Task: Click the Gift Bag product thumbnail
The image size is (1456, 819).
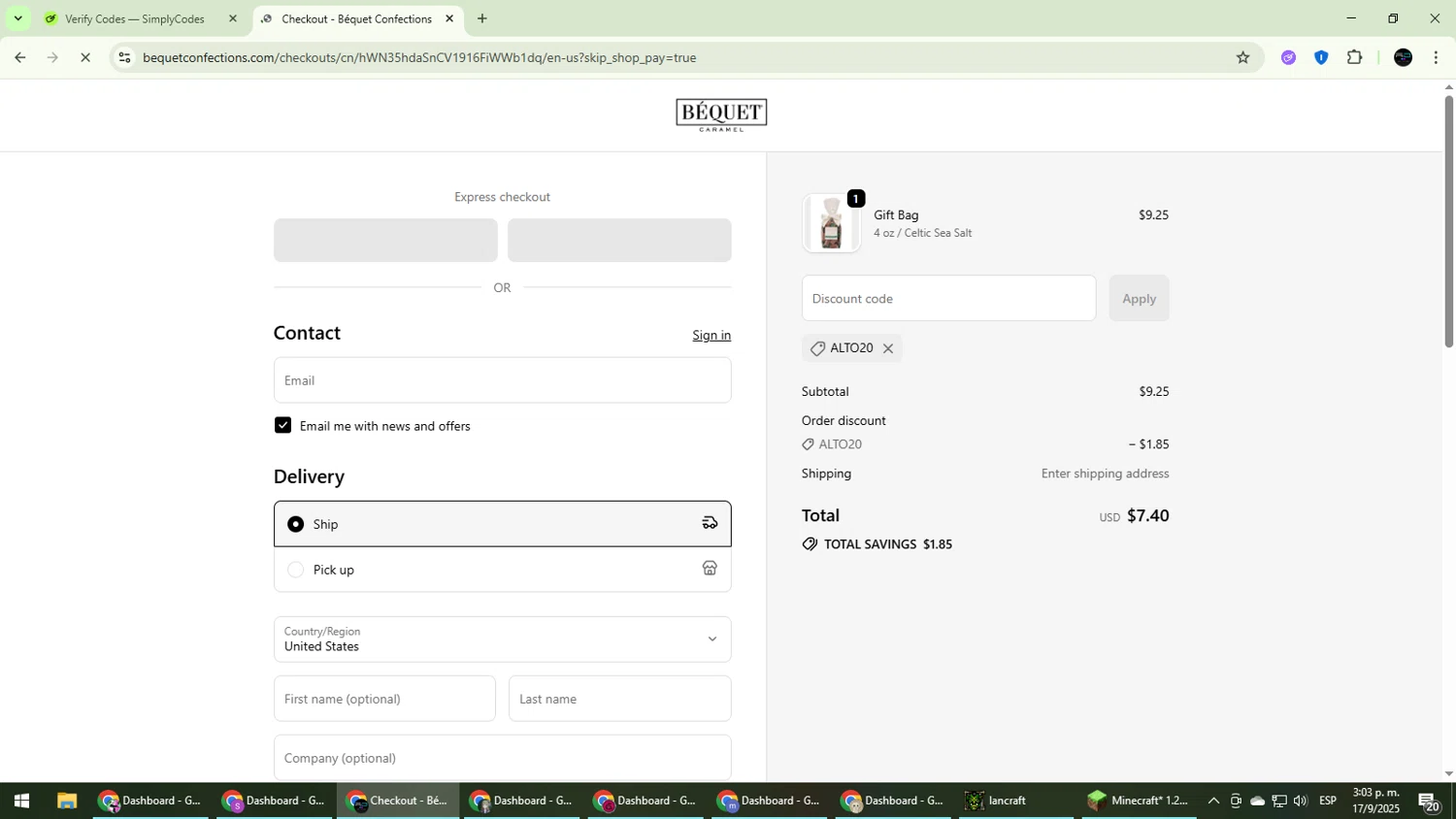Action: point(831,223)
